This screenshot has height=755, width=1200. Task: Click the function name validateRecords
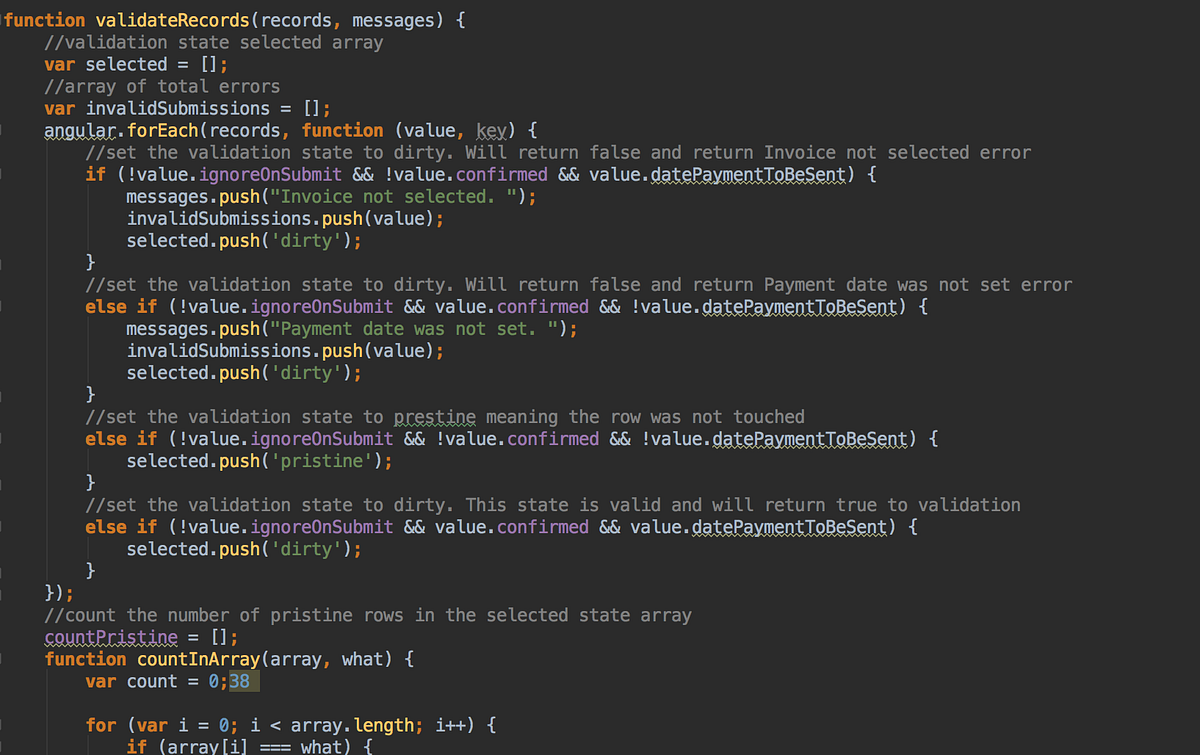[170, 19]
